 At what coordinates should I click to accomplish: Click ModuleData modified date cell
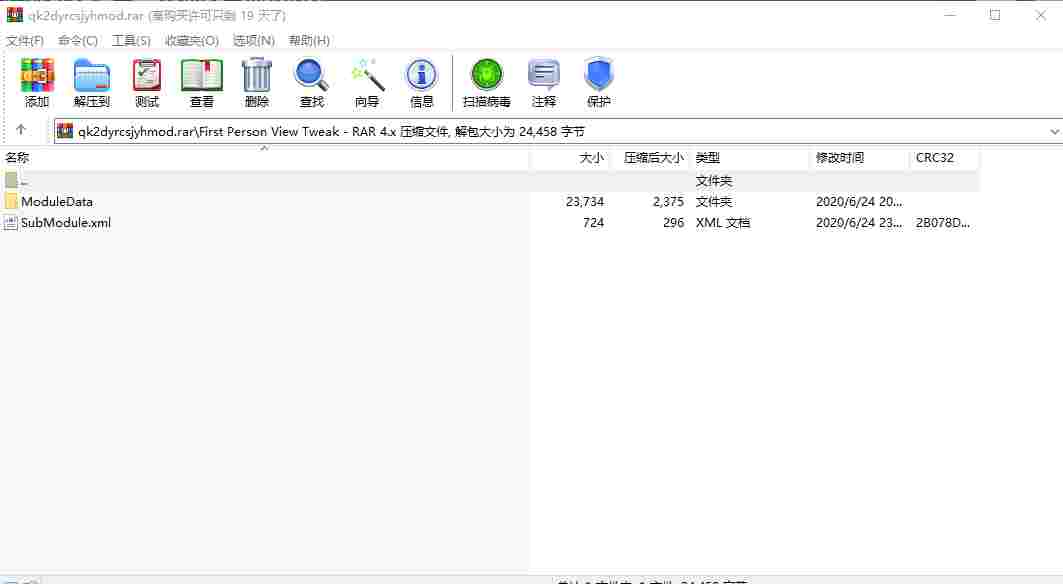point(859,201)
